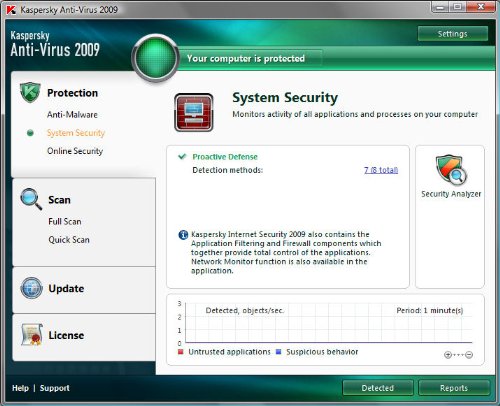Select System Security in sidebar

click(x=76, y=133)
